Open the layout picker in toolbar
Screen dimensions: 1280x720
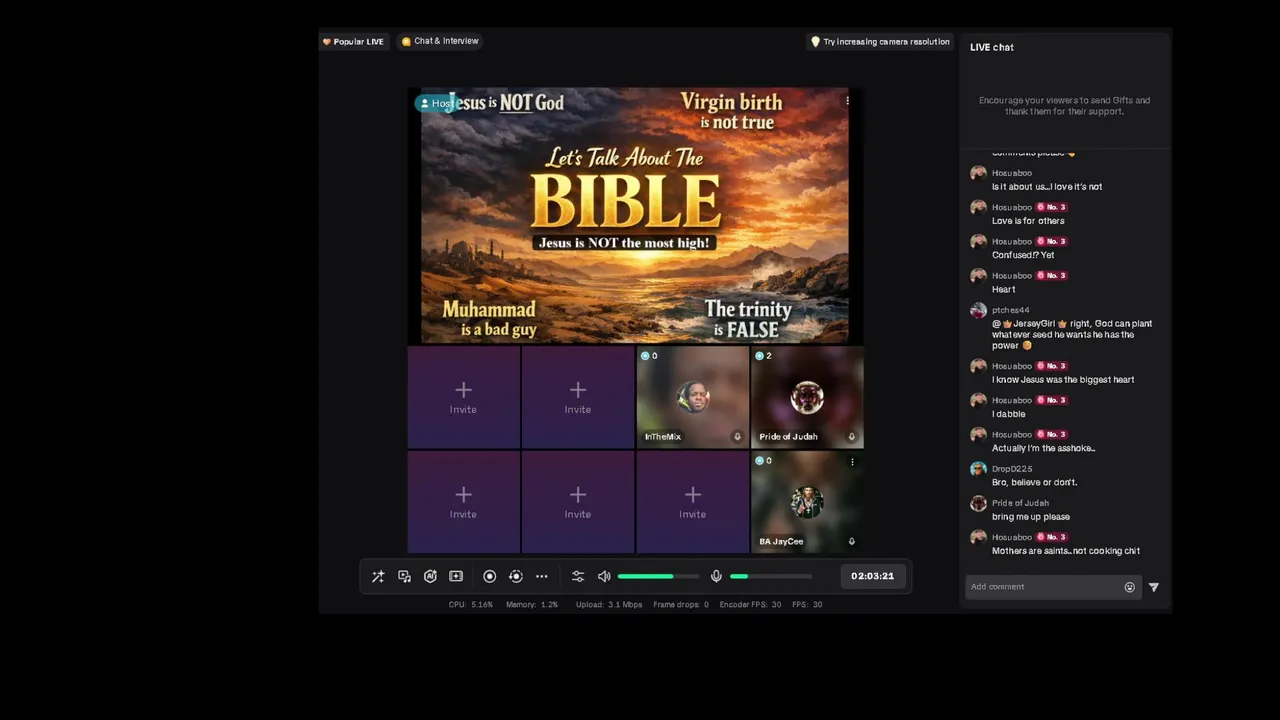click(456, 577)
